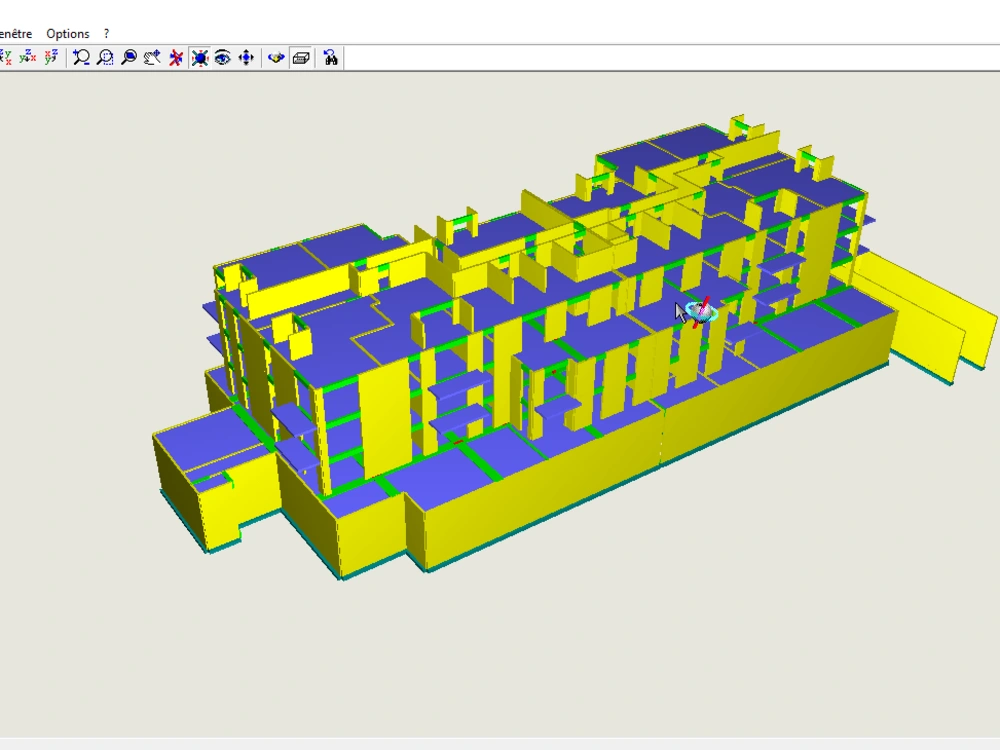Open the ? help menu

106,33
